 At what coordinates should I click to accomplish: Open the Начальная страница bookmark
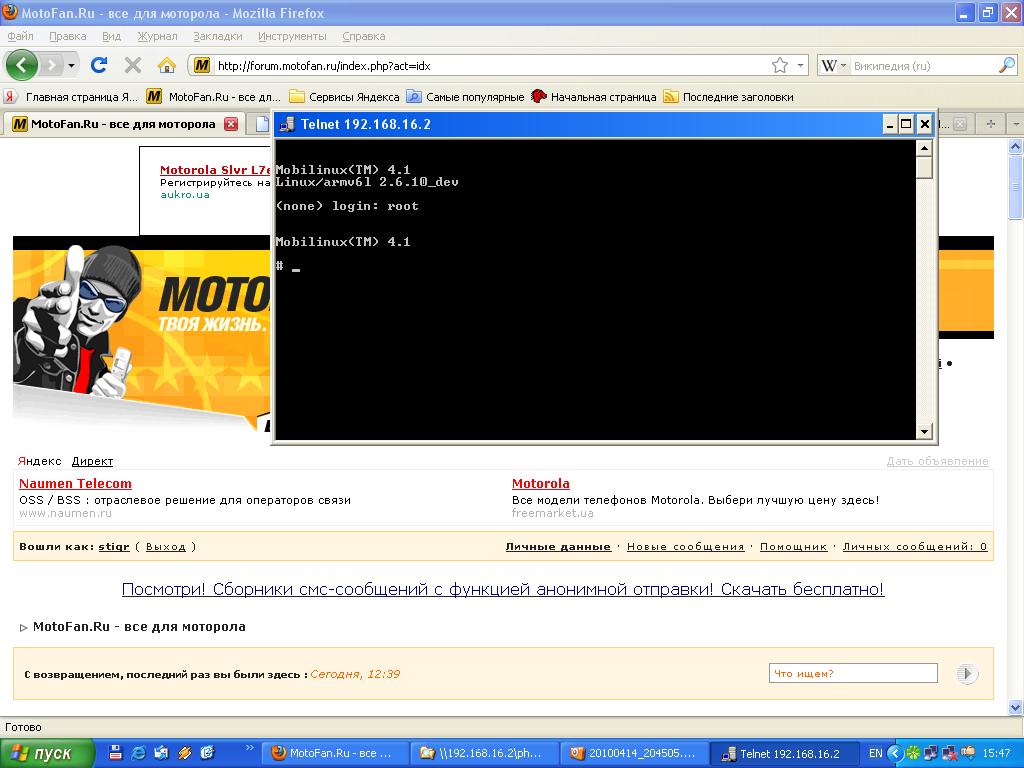[x=594, y=97]
